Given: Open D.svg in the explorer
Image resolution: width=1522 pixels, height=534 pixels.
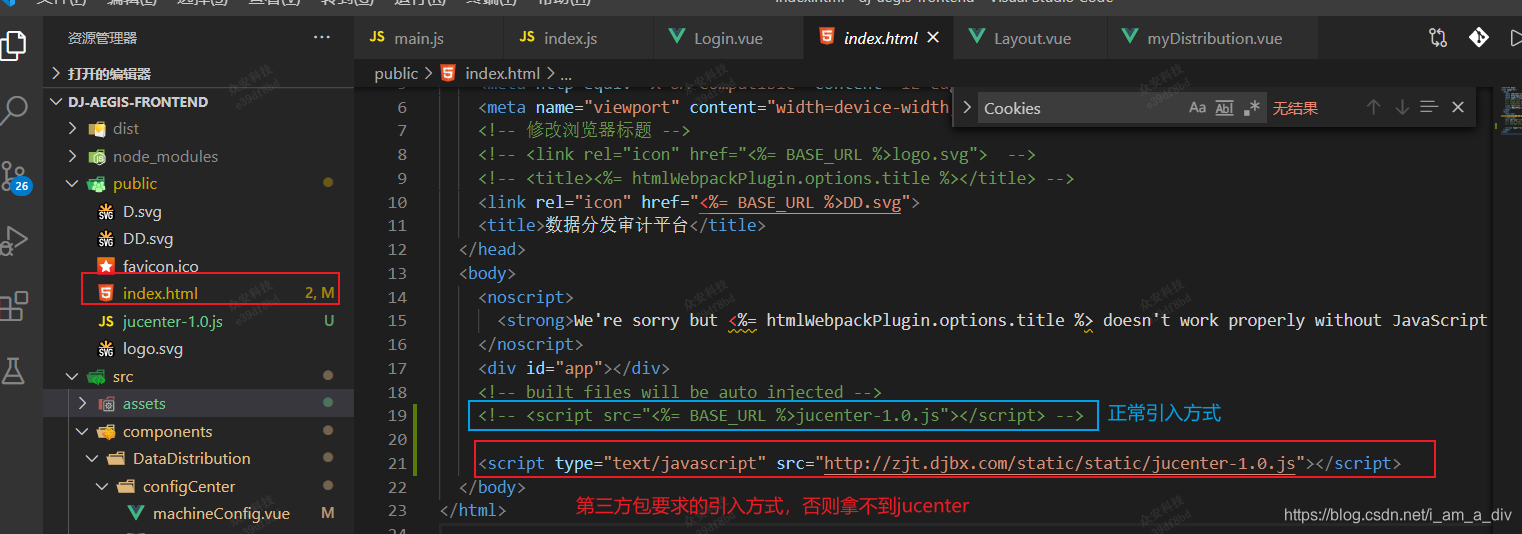Looking at the screenshot, I should pos(142,211).
